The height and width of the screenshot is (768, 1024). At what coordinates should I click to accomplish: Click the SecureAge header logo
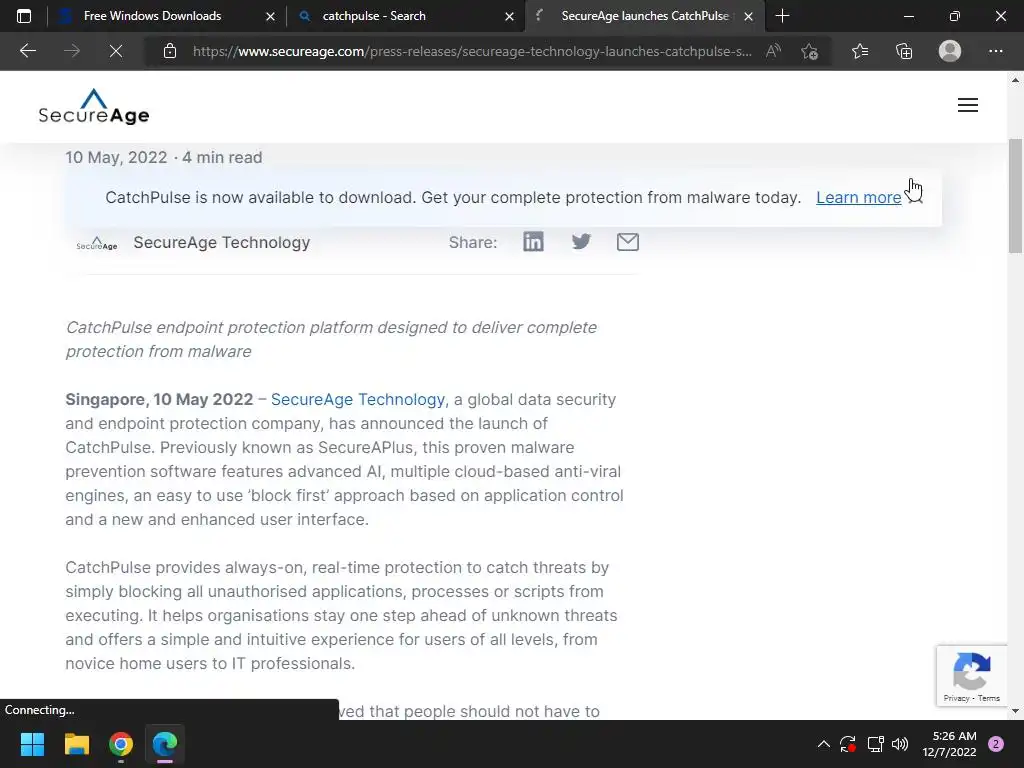94,106
